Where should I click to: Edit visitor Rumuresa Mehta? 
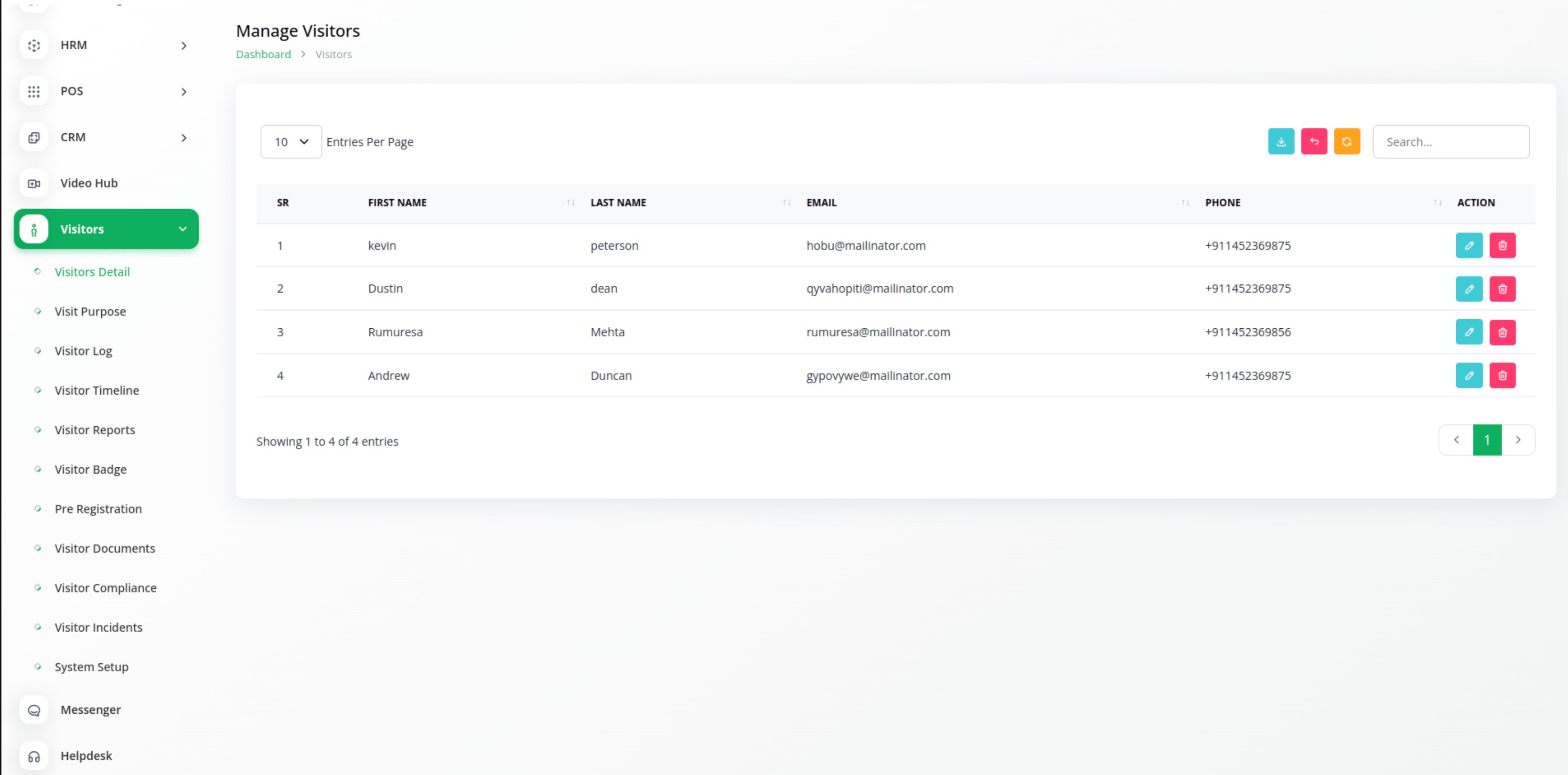[1469, 333]
